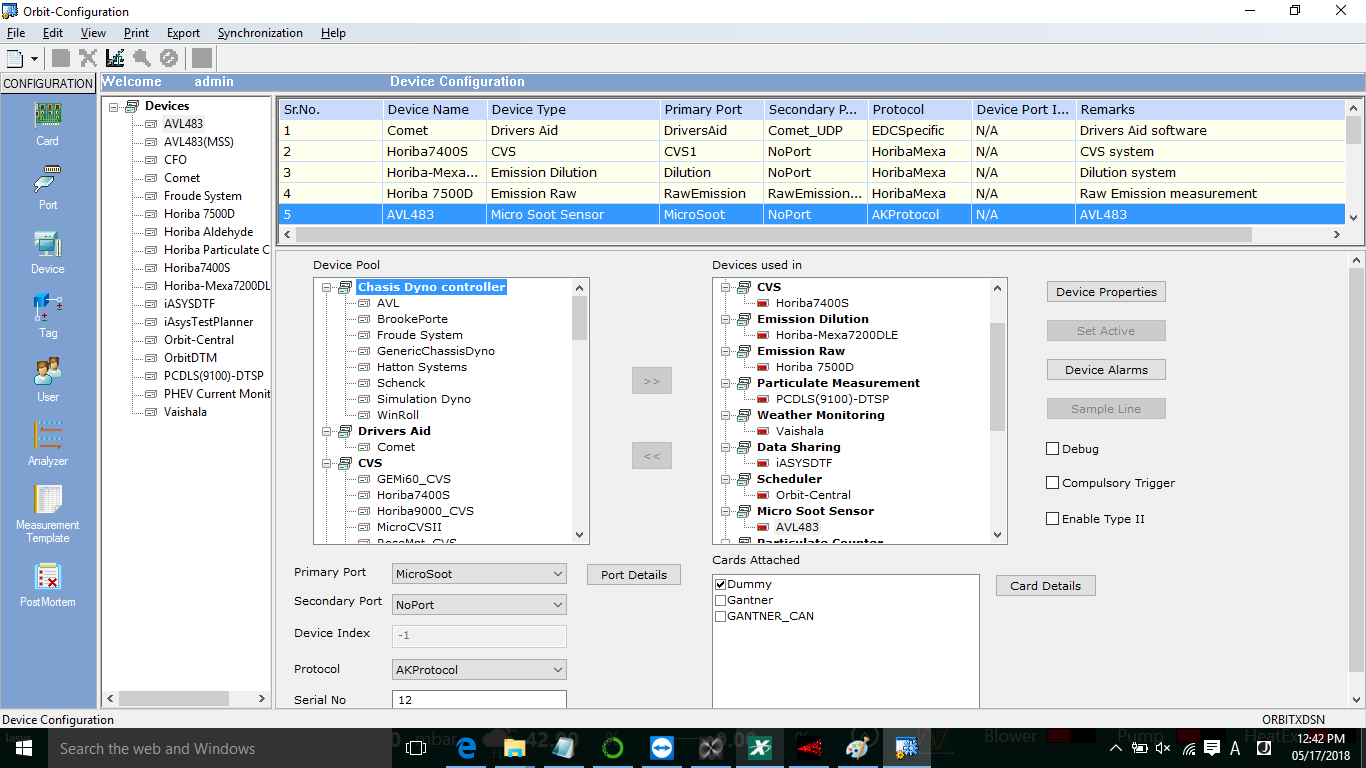Click the Windows Start button
Screen dimensions: 1366x768
[23, 748]
